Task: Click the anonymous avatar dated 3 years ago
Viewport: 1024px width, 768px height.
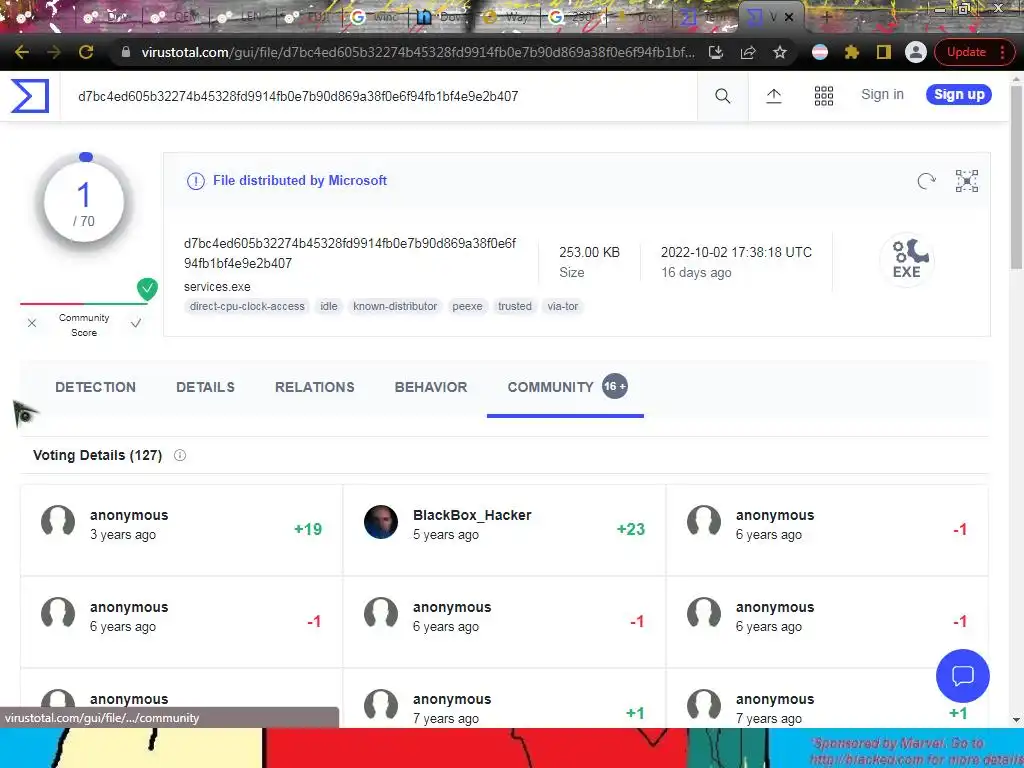Action: pyautogui.click(x=58, y=522)
